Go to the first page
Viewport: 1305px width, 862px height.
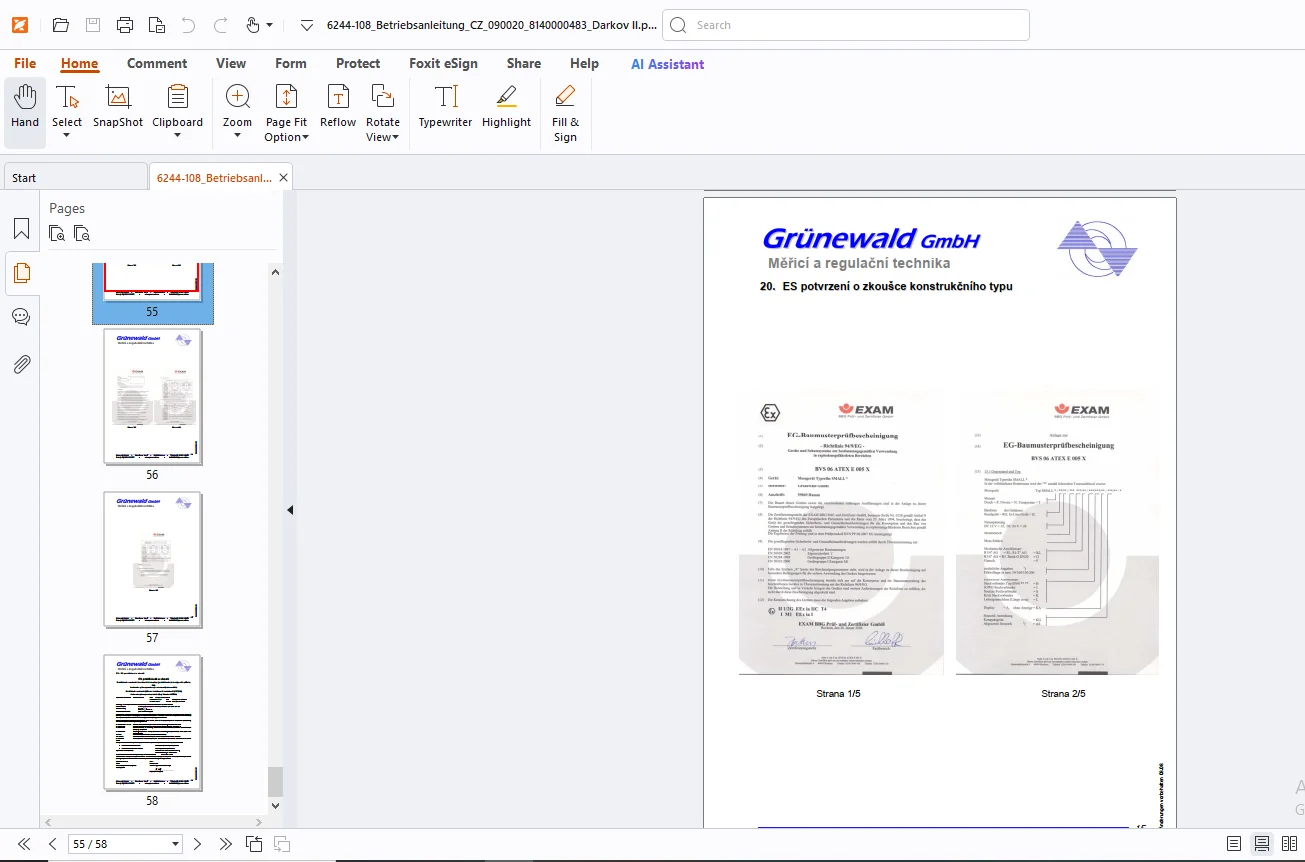tap(25, 844)
